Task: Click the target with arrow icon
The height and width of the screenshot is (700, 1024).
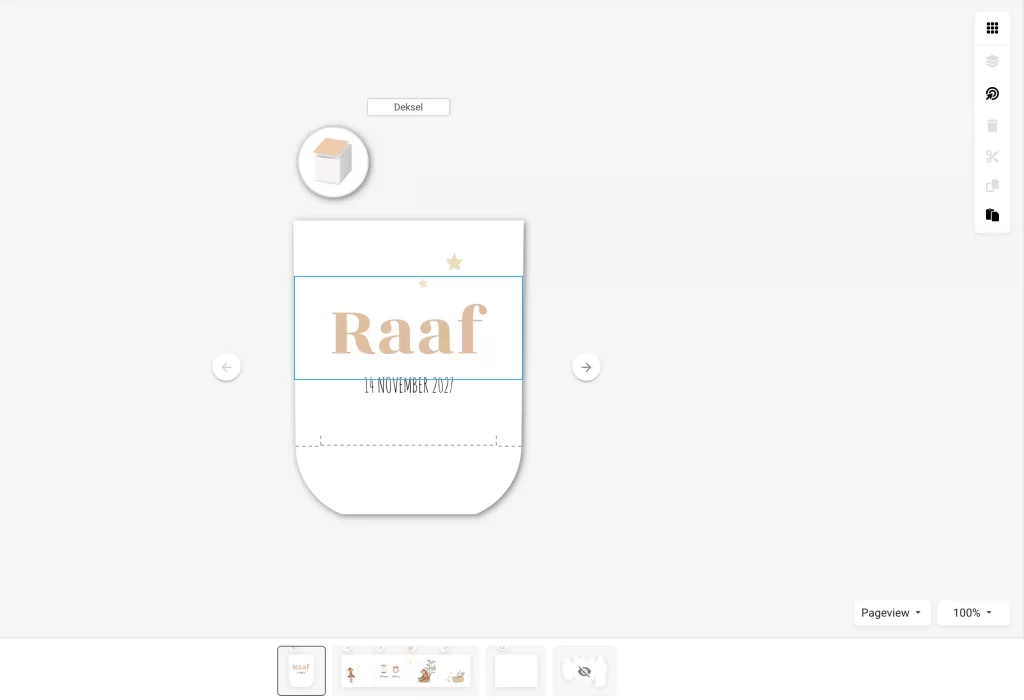Action: pyautogui.click(x=992, y=94)
